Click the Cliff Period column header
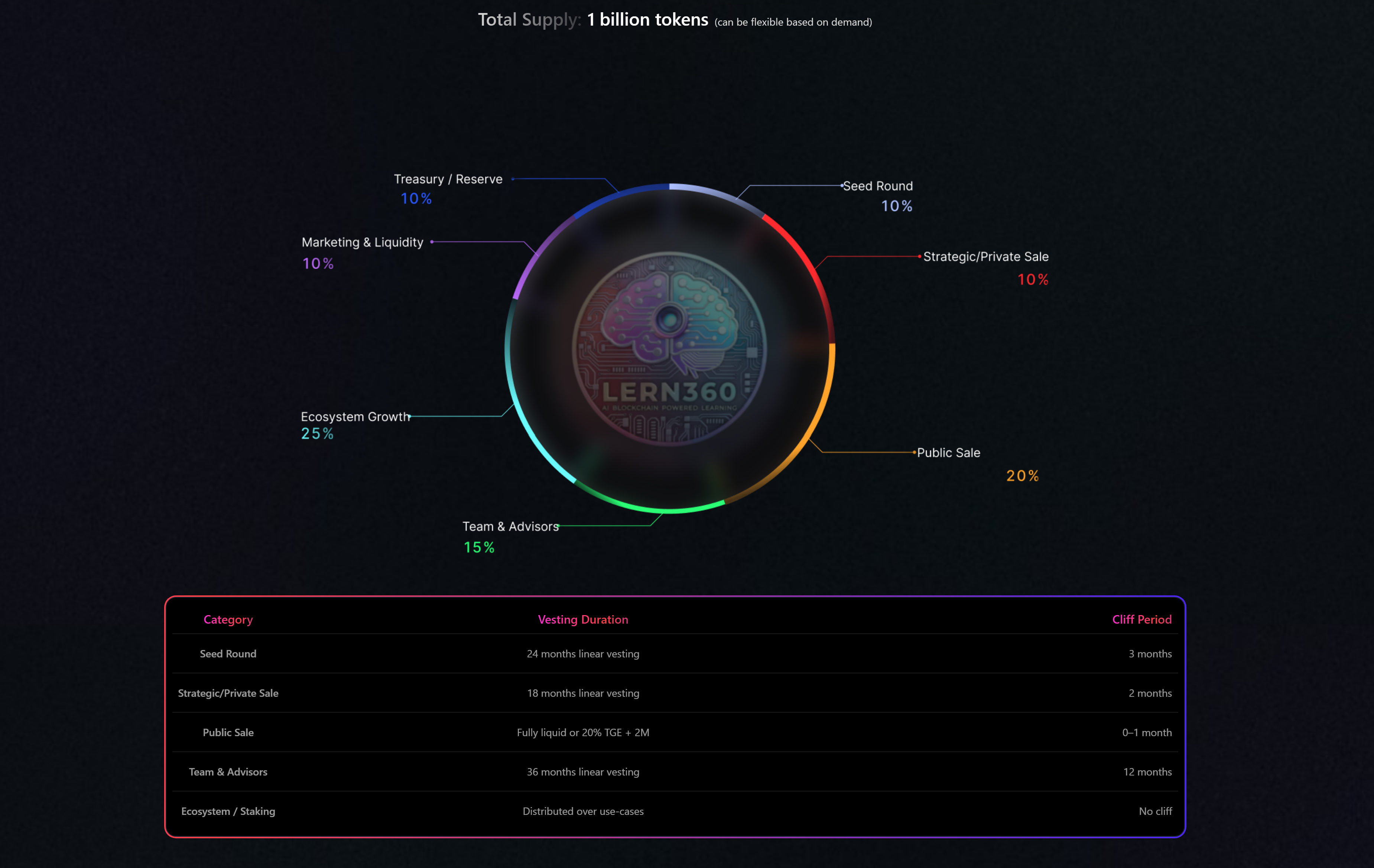Viewport: 1374px width, 868px height. [1141, 620]
